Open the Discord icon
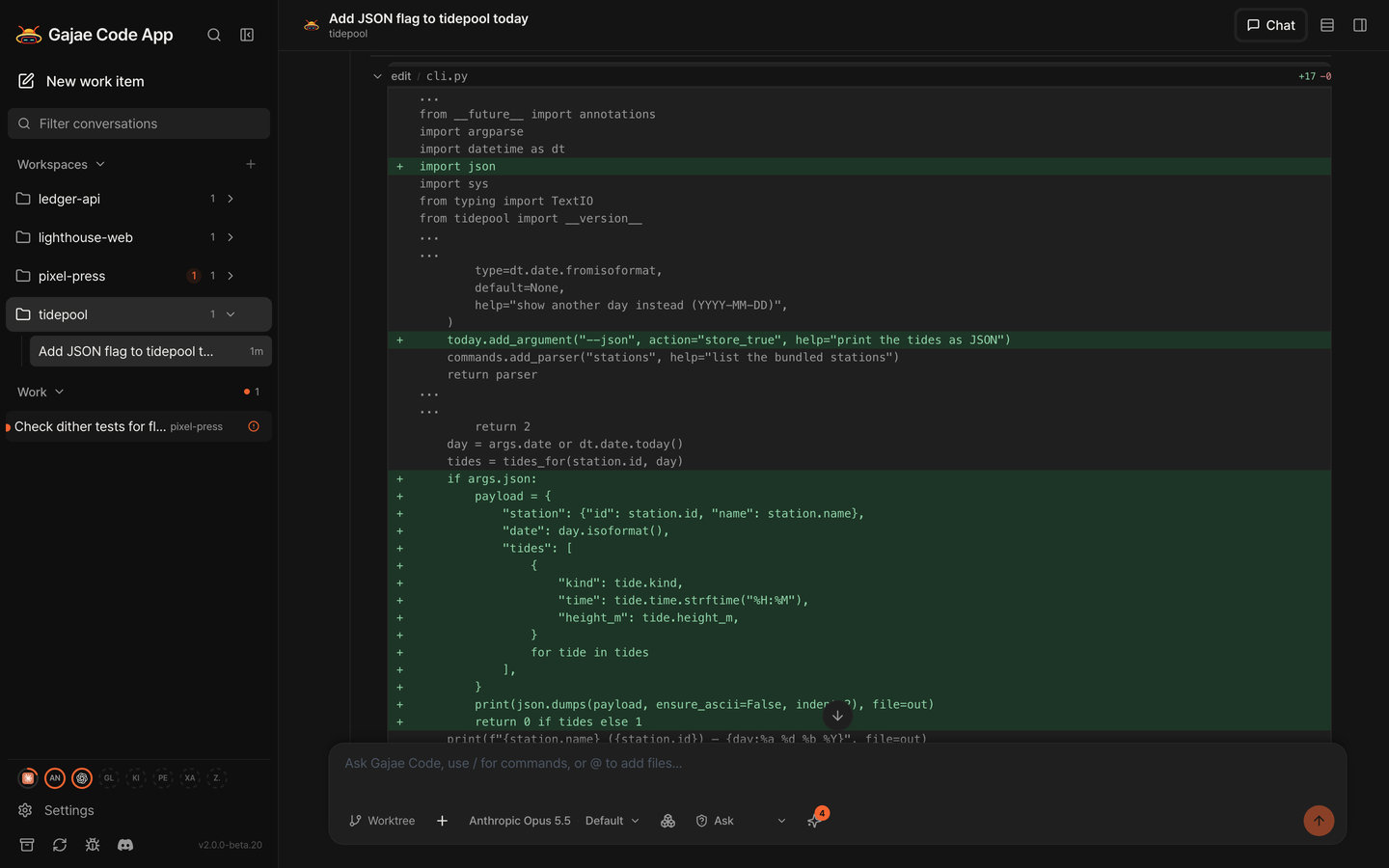Viewport: 1389px width, 868px height. pos(125,845)
